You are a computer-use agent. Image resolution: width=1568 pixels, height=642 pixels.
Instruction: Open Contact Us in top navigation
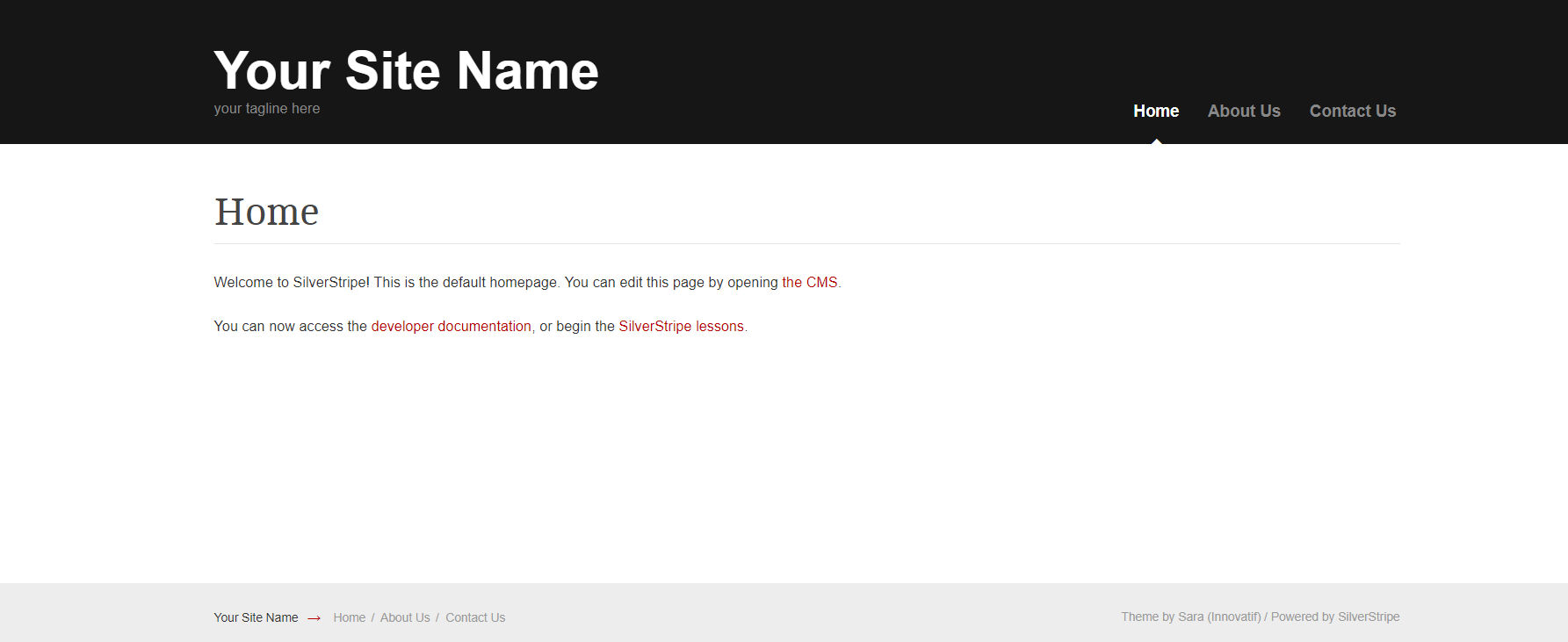pyautogui.click(x=1352, y=112)
